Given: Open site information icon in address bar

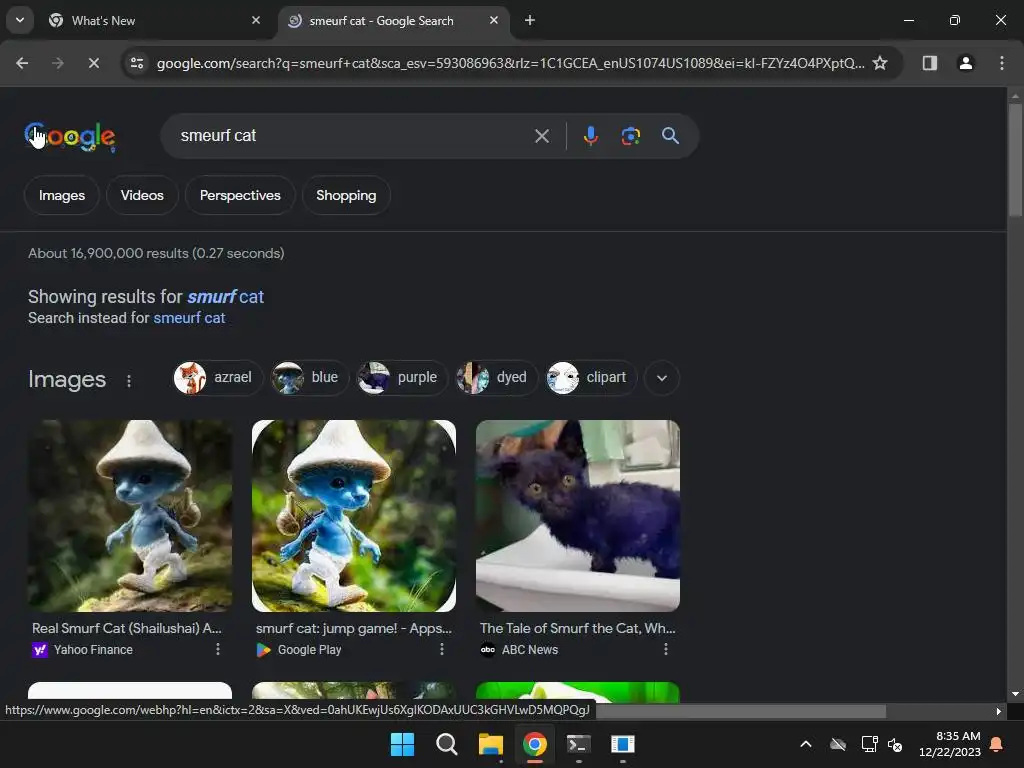Looking at the screenshot, I should point(137,63).
